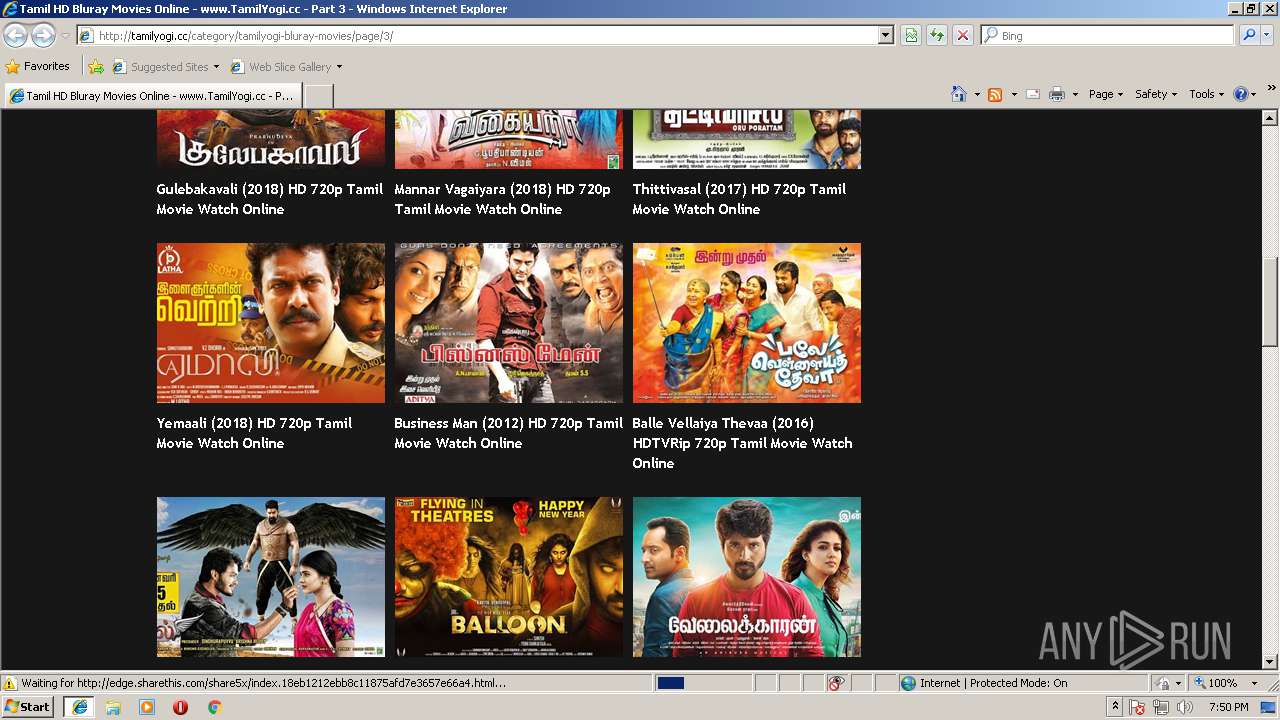Click the Start button on taskbar
This screenshot has height=720, width=1280.
tap(28, 707)
